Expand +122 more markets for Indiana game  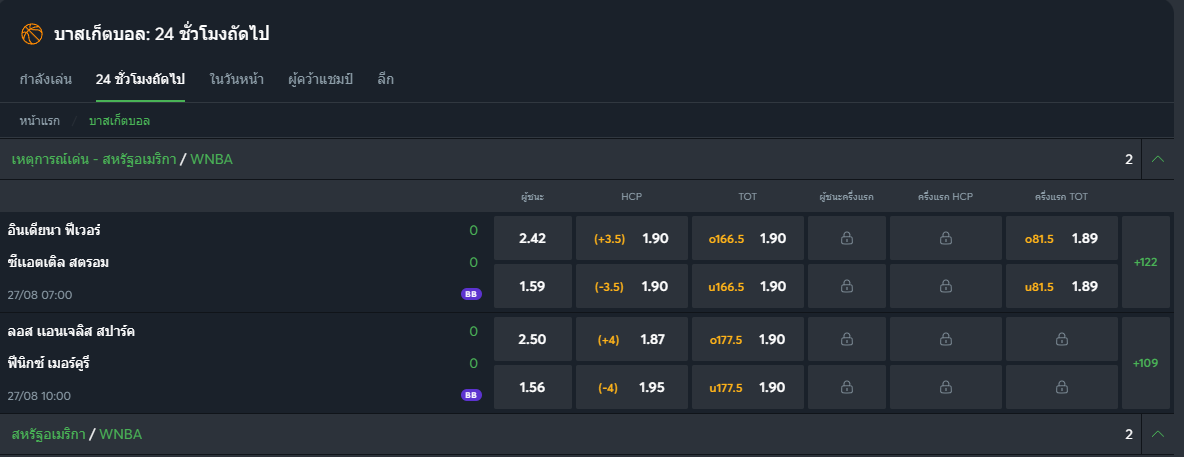pyautogui.click(x=1145, y=262)
